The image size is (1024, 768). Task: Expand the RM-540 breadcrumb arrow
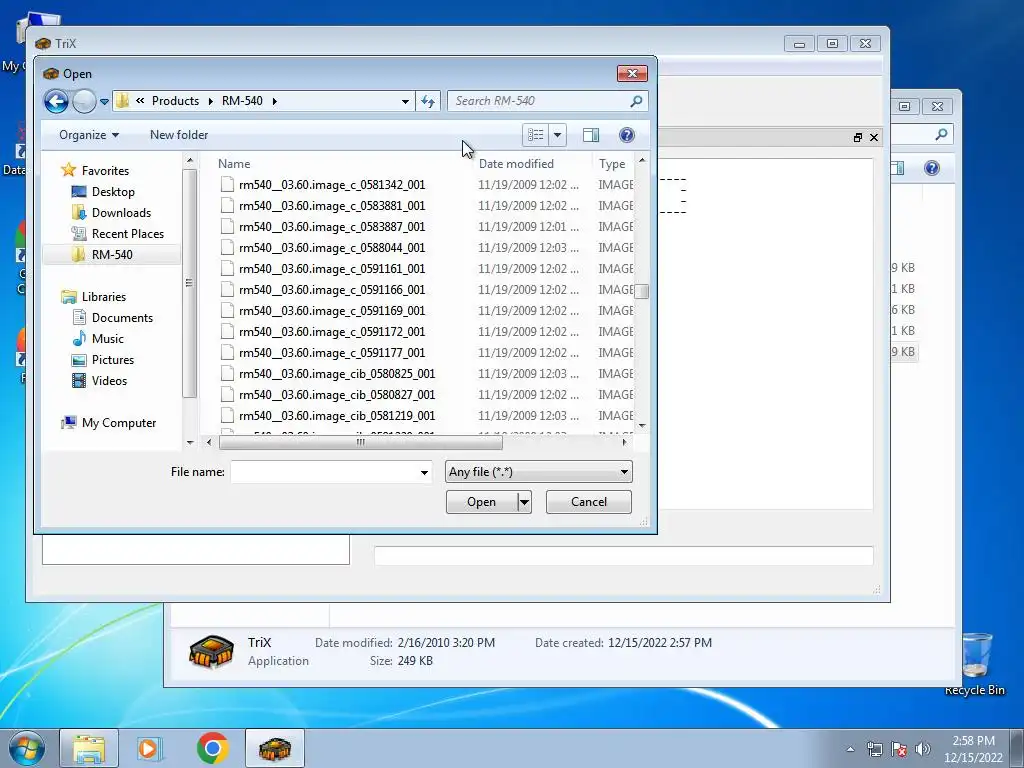pos(274,101)
